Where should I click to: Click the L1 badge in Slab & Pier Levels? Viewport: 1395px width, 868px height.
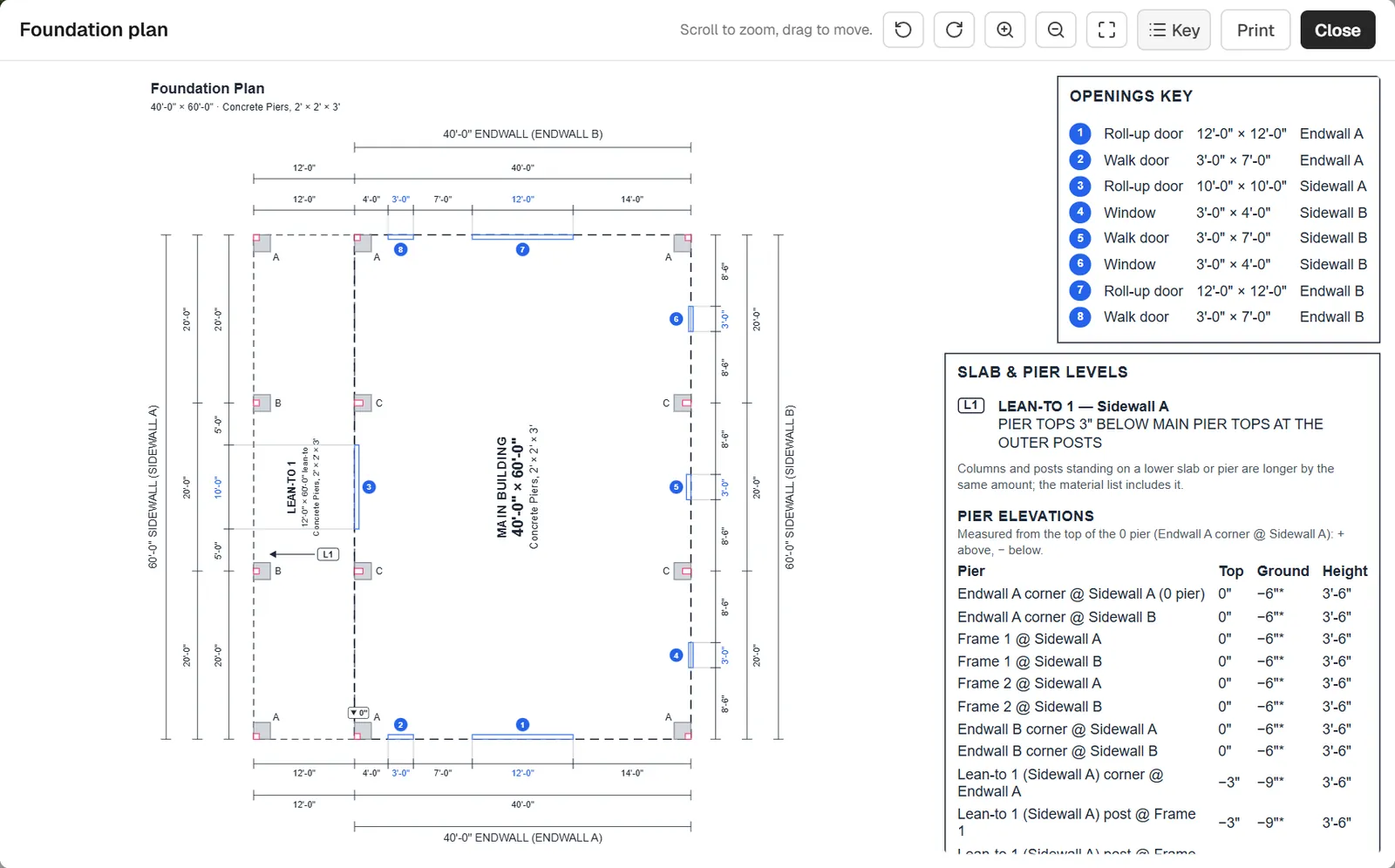(970, 405)
